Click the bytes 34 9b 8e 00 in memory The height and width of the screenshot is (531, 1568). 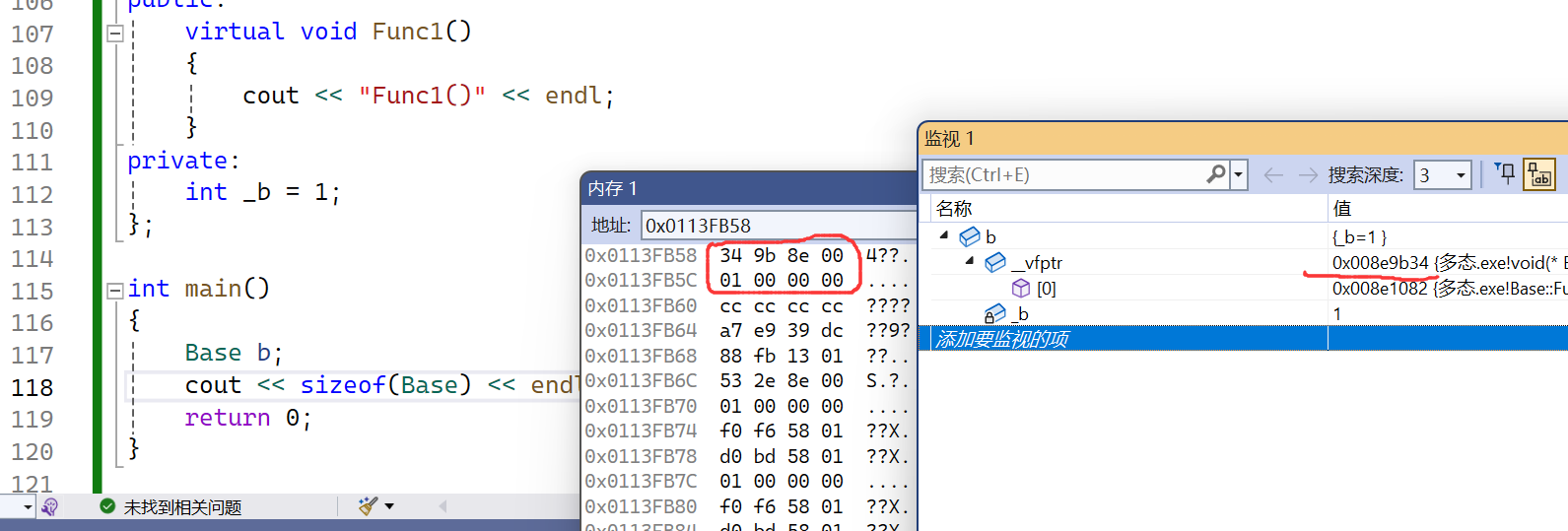782,255
